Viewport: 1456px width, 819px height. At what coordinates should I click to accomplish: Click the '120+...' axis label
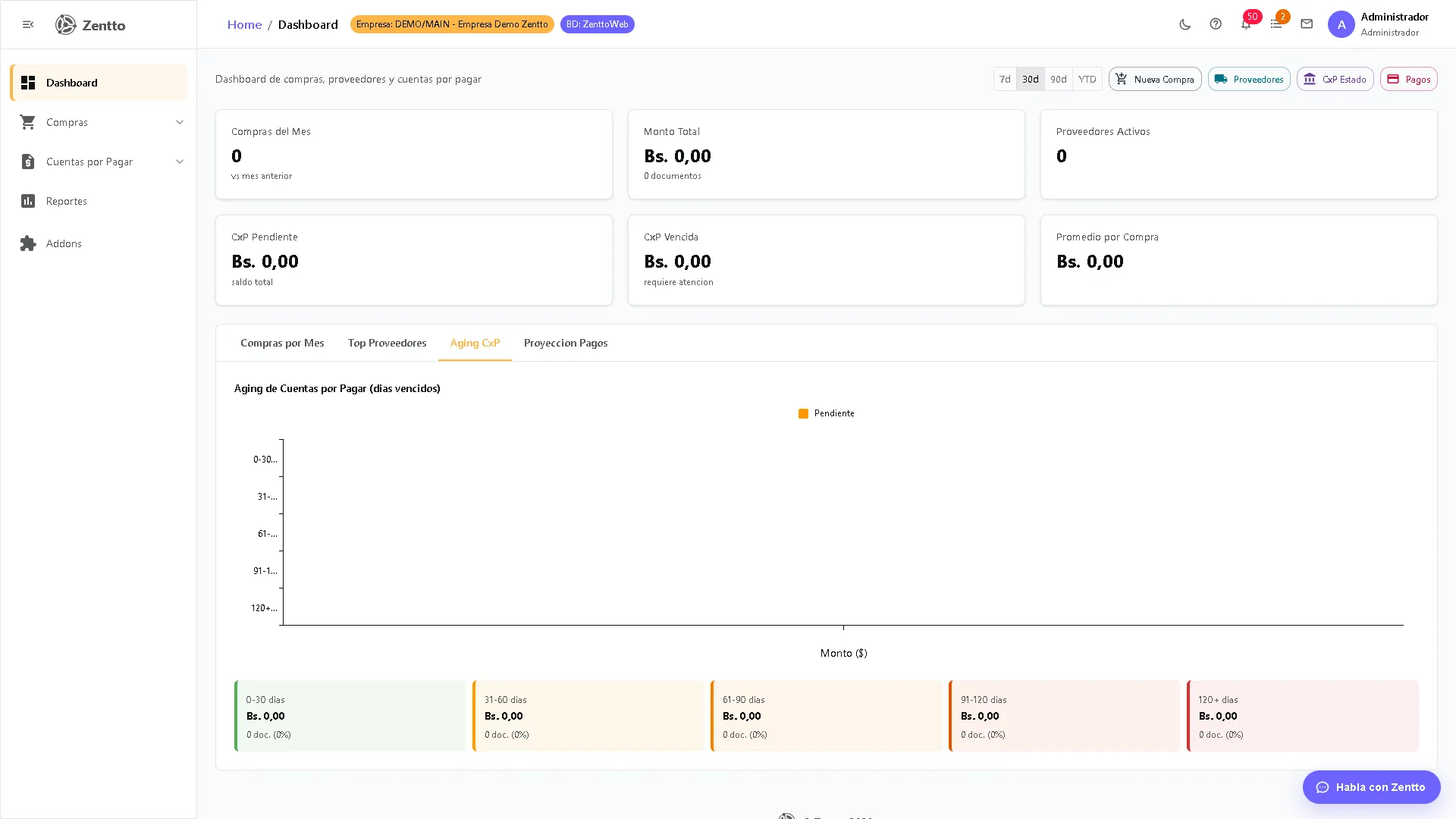click(264, 608)
